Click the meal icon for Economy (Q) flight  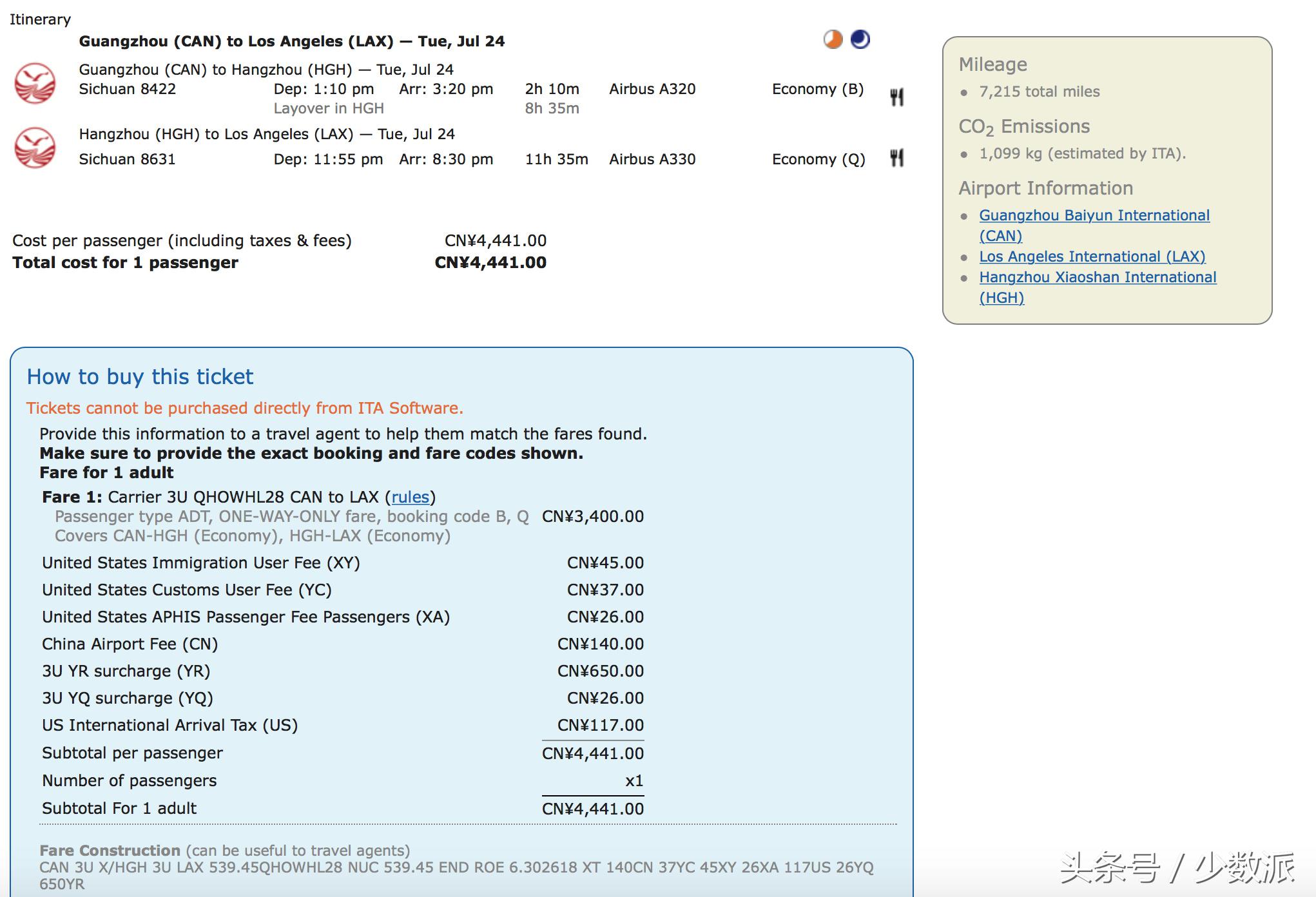point(896,158)
